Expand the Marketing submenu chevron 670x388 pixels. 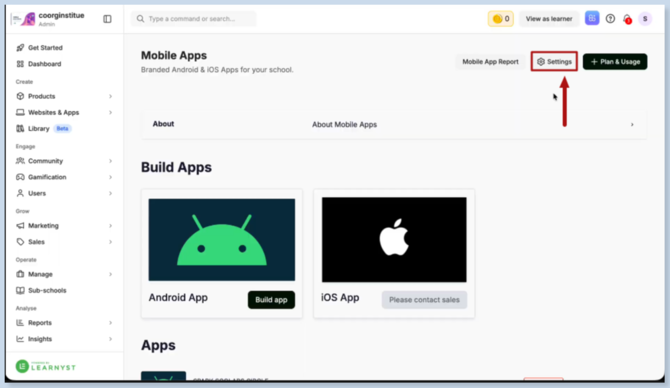coord(110,226)
